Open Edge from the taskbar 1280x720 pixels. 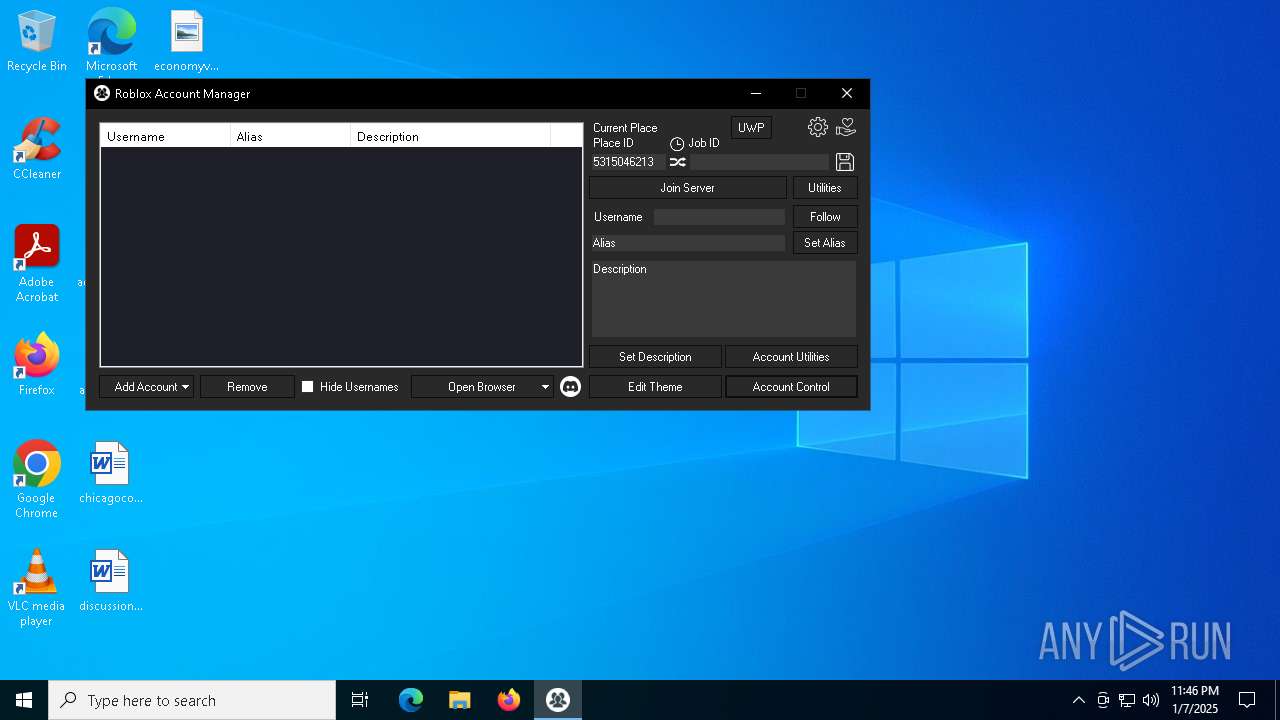(411, 700)
